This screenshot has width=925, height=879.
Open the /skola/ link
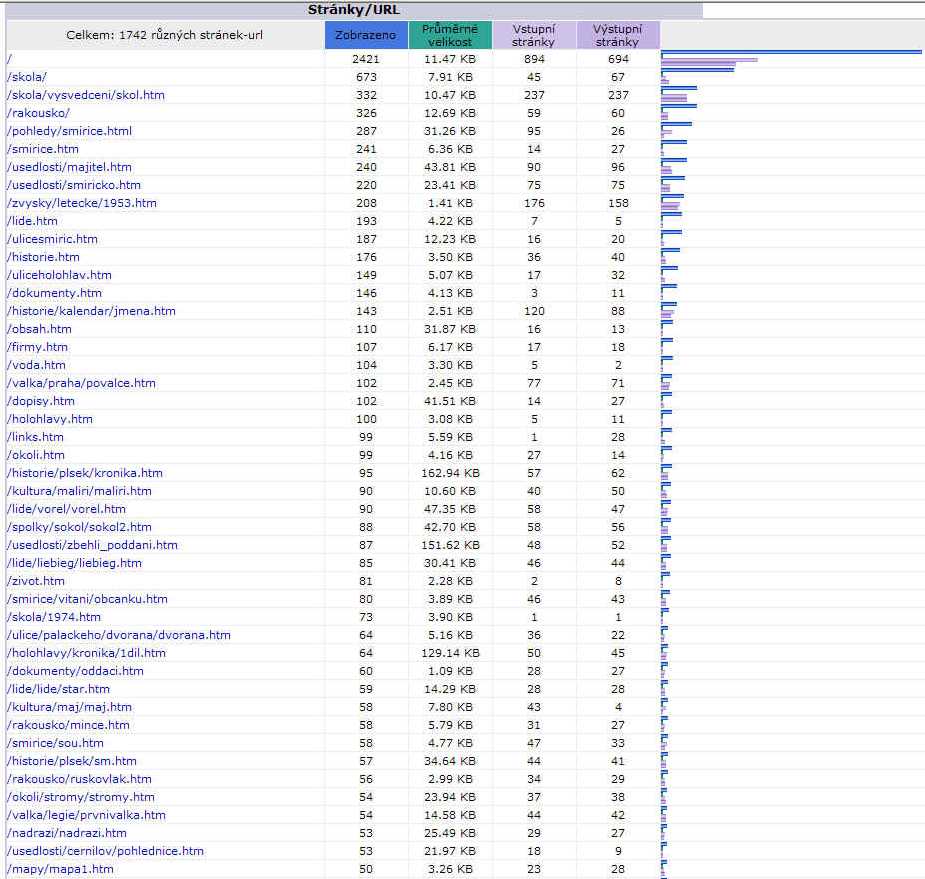(x=27, y=77)
